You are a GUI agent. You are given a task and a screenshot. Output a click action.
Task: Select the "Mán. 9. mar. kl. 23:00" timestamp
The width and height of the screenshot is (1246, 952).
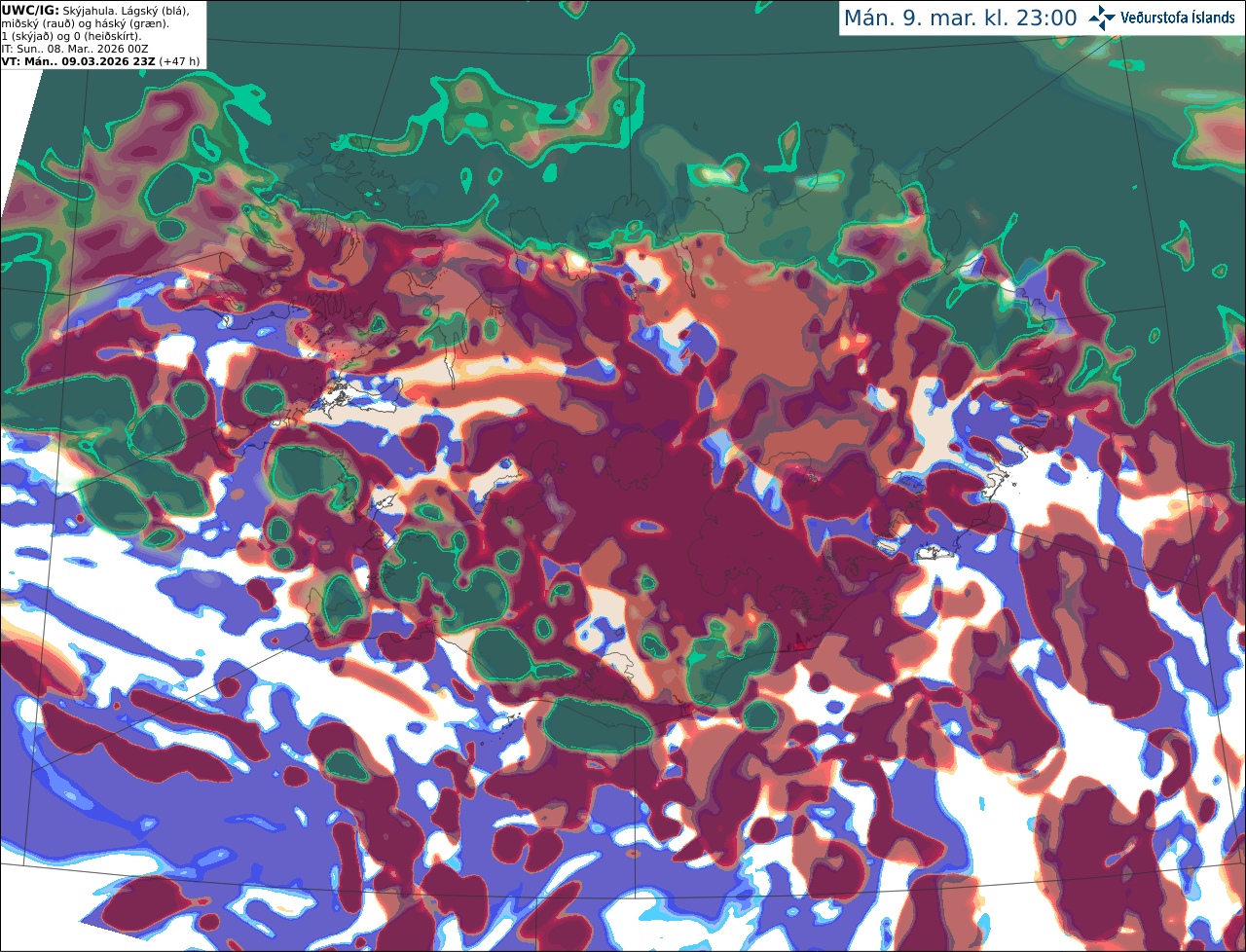[960, 18]
